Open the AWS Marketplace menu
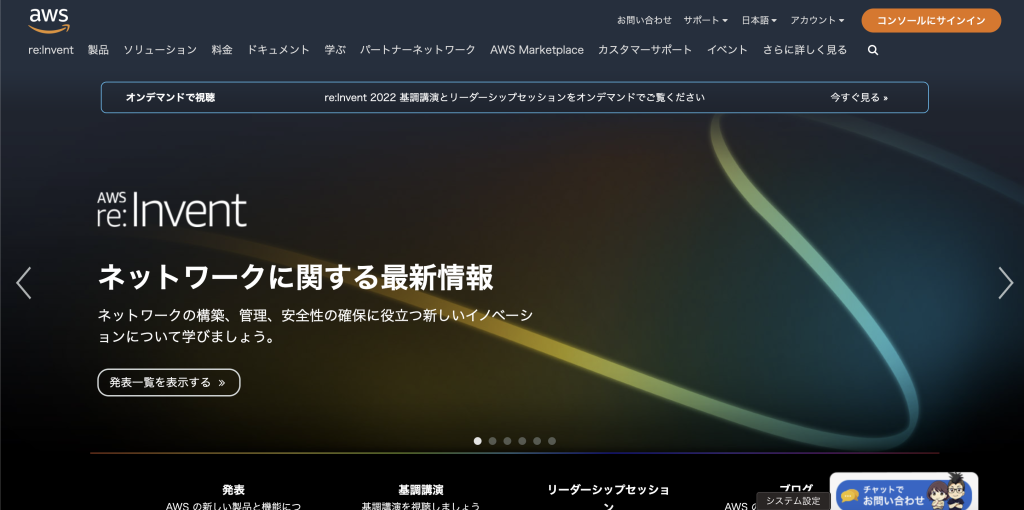 point(537,50)
